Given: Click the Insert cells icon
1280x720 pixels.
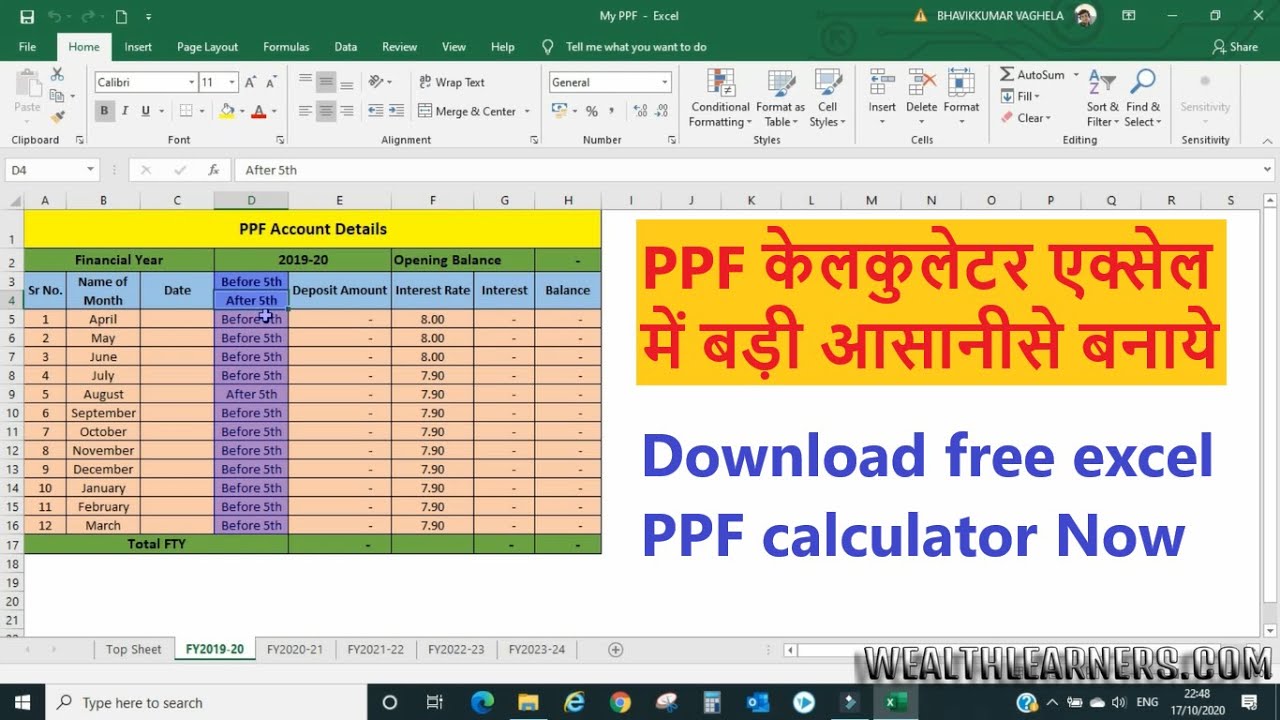Looking at the screenshot, I should [882, 84].
